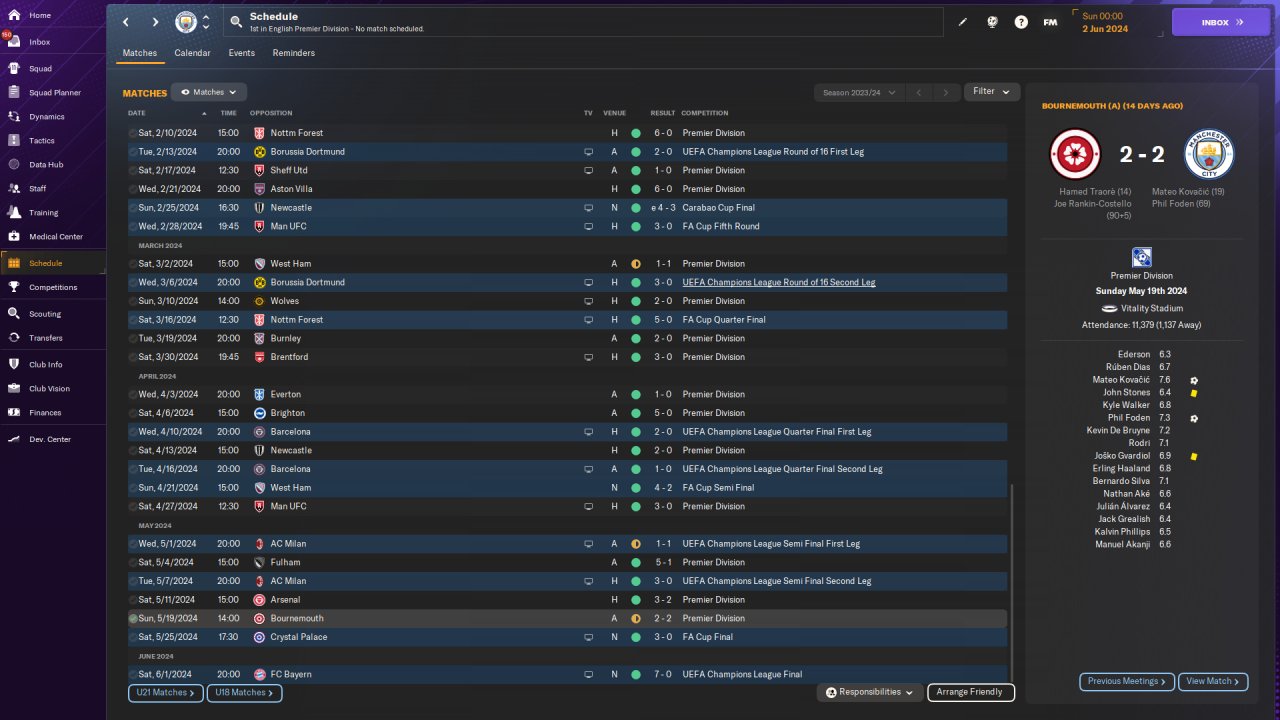
Task: Click the Manchester City crest in the match panel
Action: click(x=1209, y=154)
